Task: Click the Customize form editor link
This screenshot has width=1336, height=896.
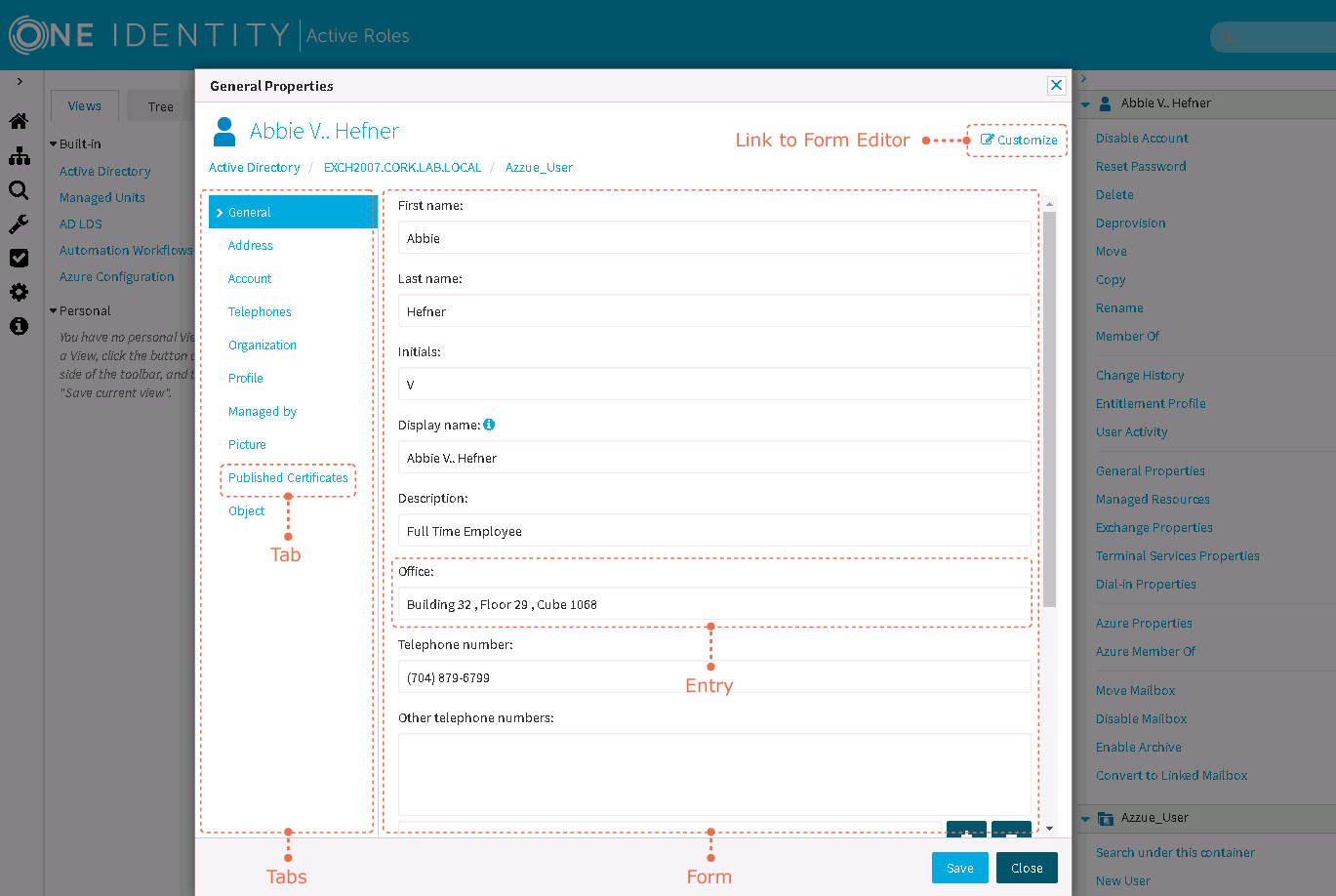Action: (x=1019, y=141)
